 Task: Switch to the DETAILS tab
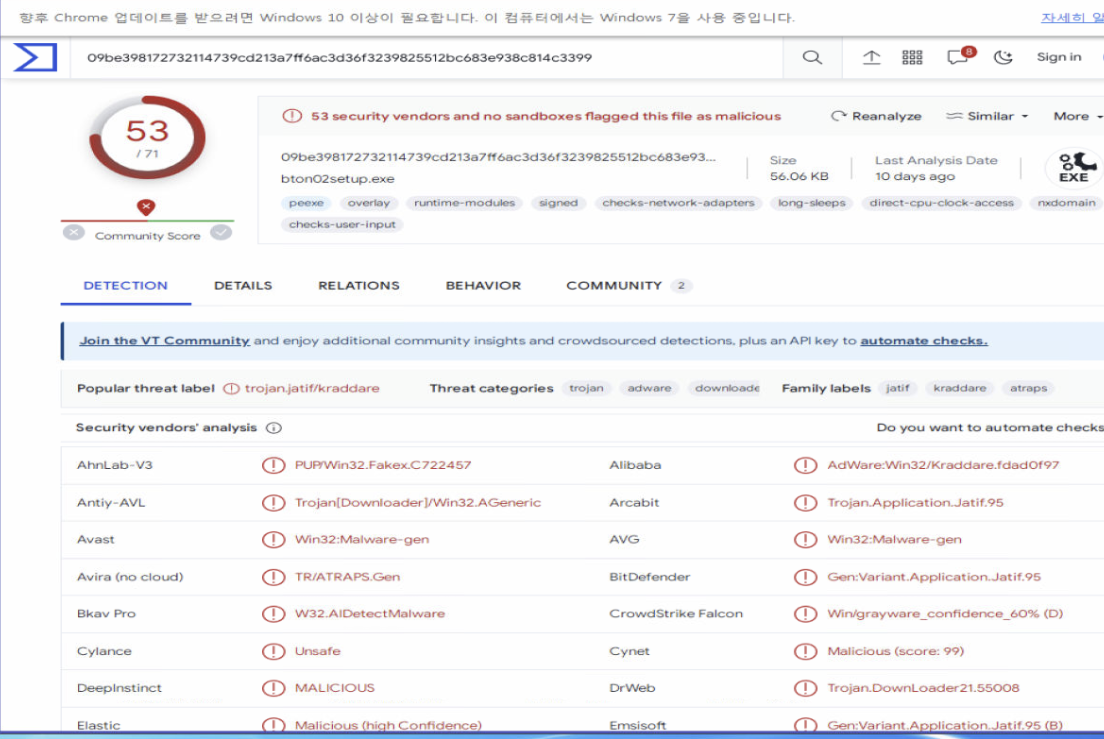(x=243, y=286)
